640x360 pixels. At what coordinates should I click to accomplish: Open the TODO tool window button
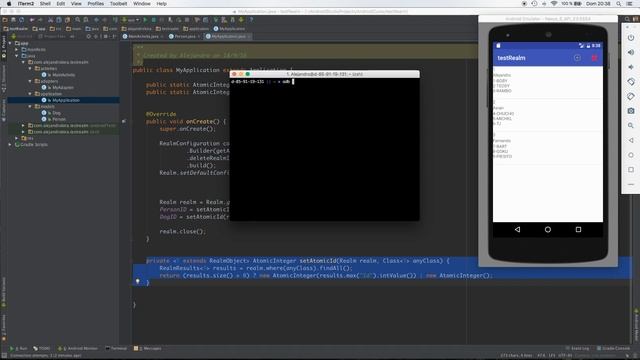coord(42,349)
